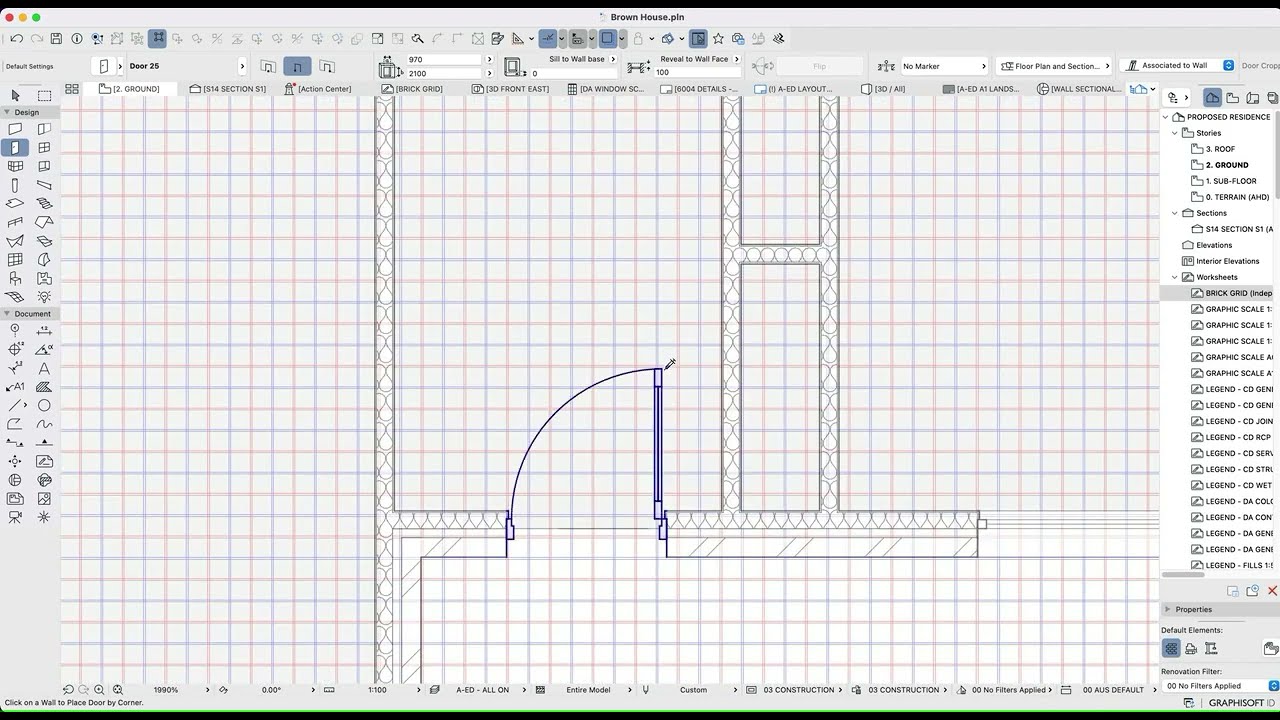1280x720 pixels.
Task: Select 3. ROOF story in navigator
Action: point(1220,149)
